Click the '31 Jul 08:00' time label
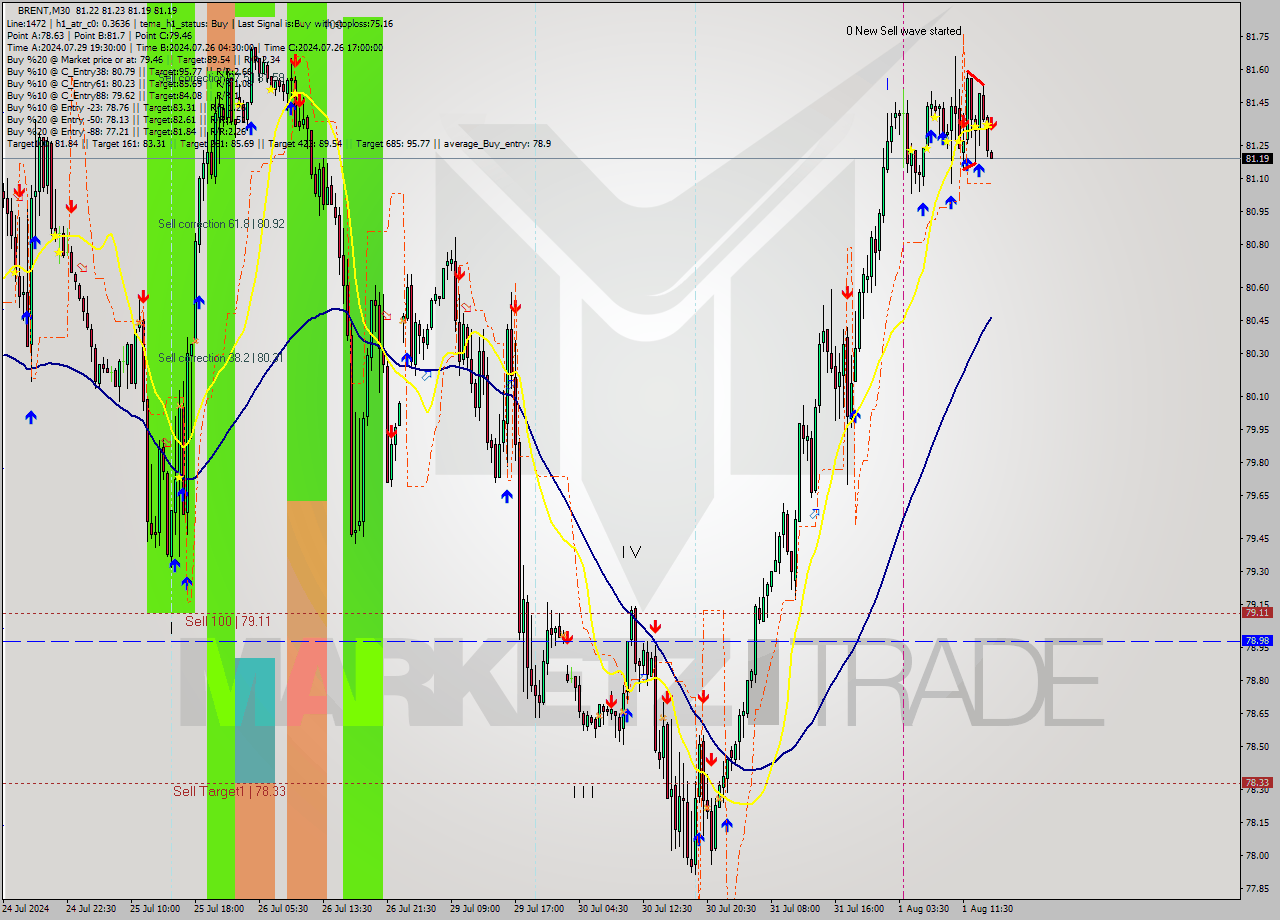1280x920 pixels. pyautogui.click(x=795, y=909)
